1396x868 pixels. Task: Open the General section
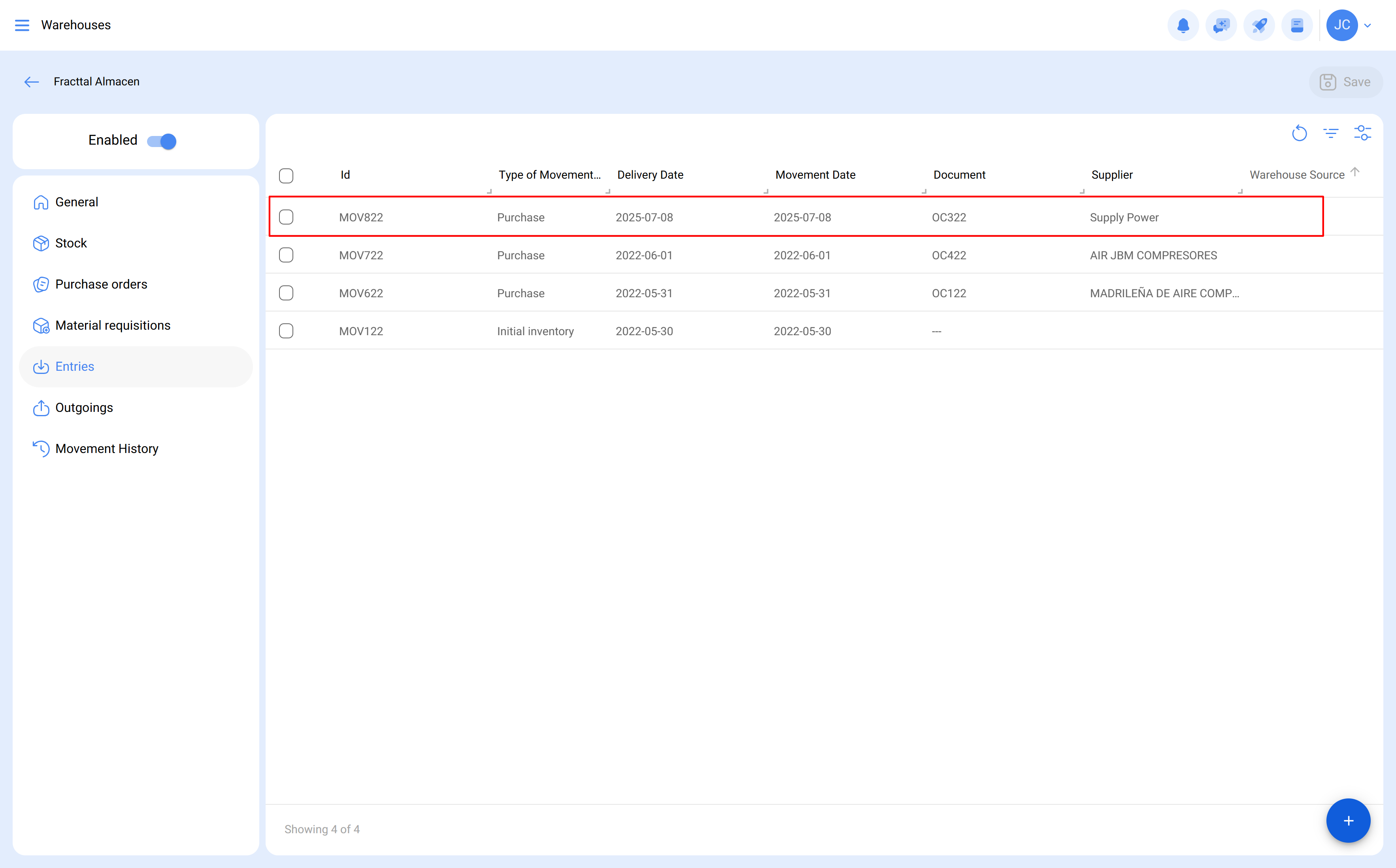(x=136, y=202)
